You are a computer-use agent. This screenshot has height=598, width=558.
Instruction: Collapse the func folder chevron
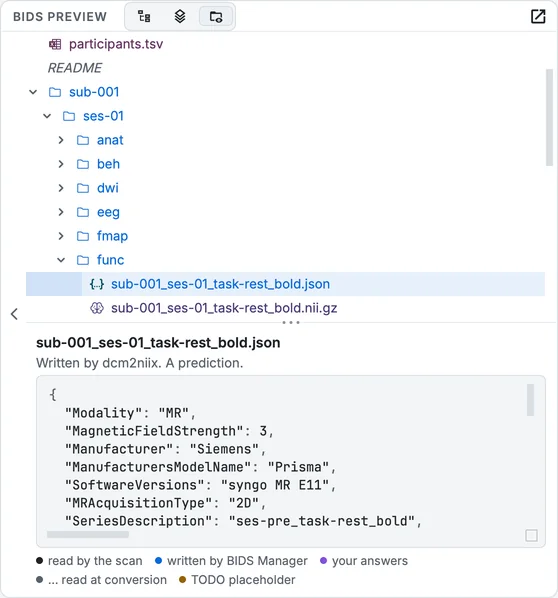point(61,260)
